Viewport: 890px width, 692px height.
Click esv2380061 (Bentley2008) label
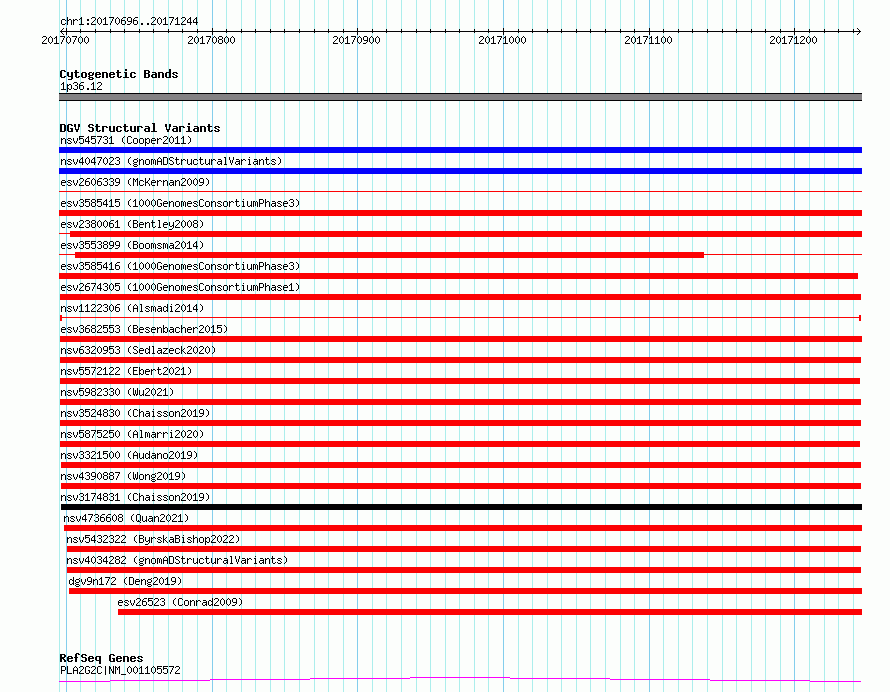(132, 224)
